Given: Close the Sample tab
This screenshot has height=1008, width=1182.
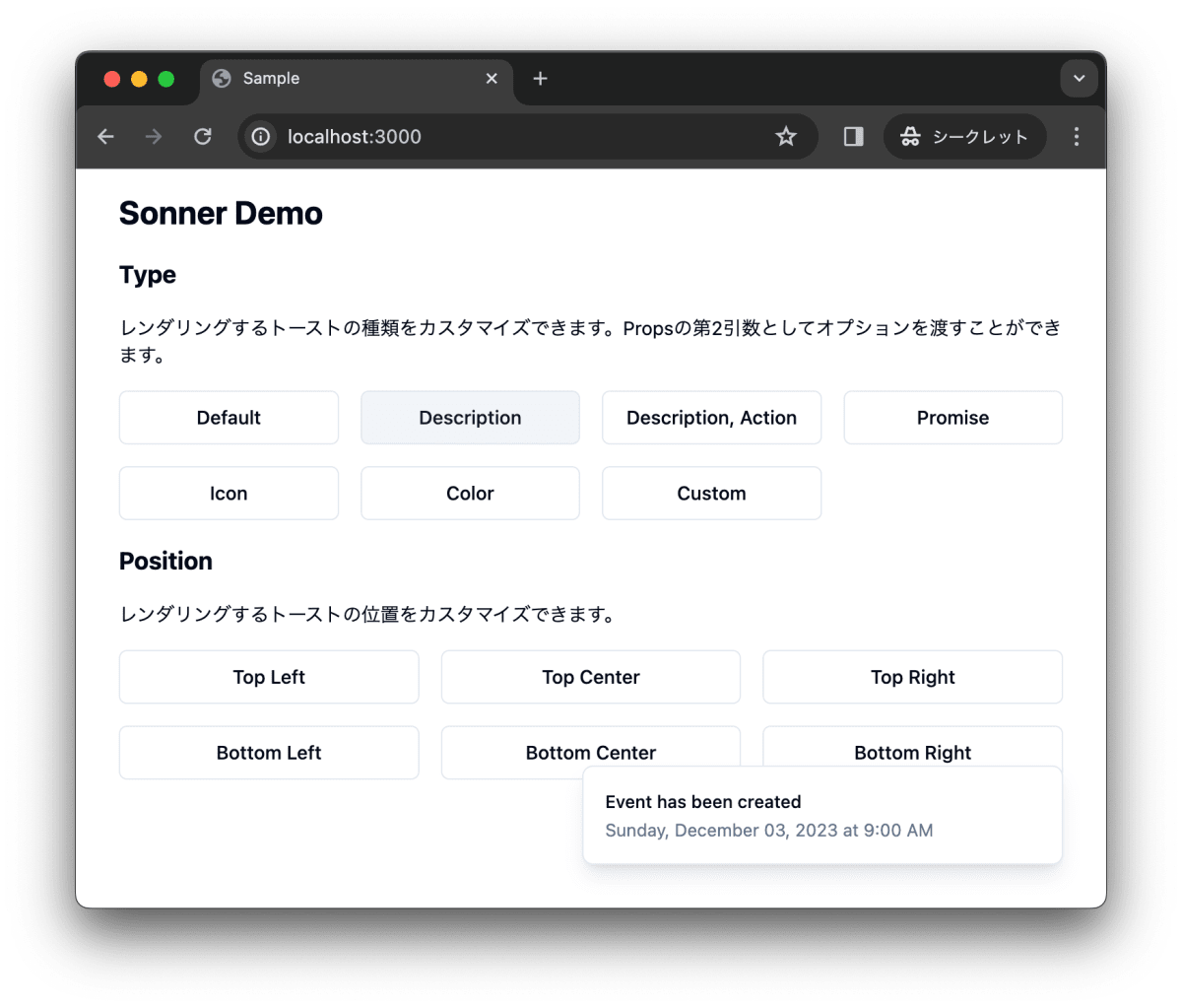Looking at the screenshot, I should [x=492, y=79].
